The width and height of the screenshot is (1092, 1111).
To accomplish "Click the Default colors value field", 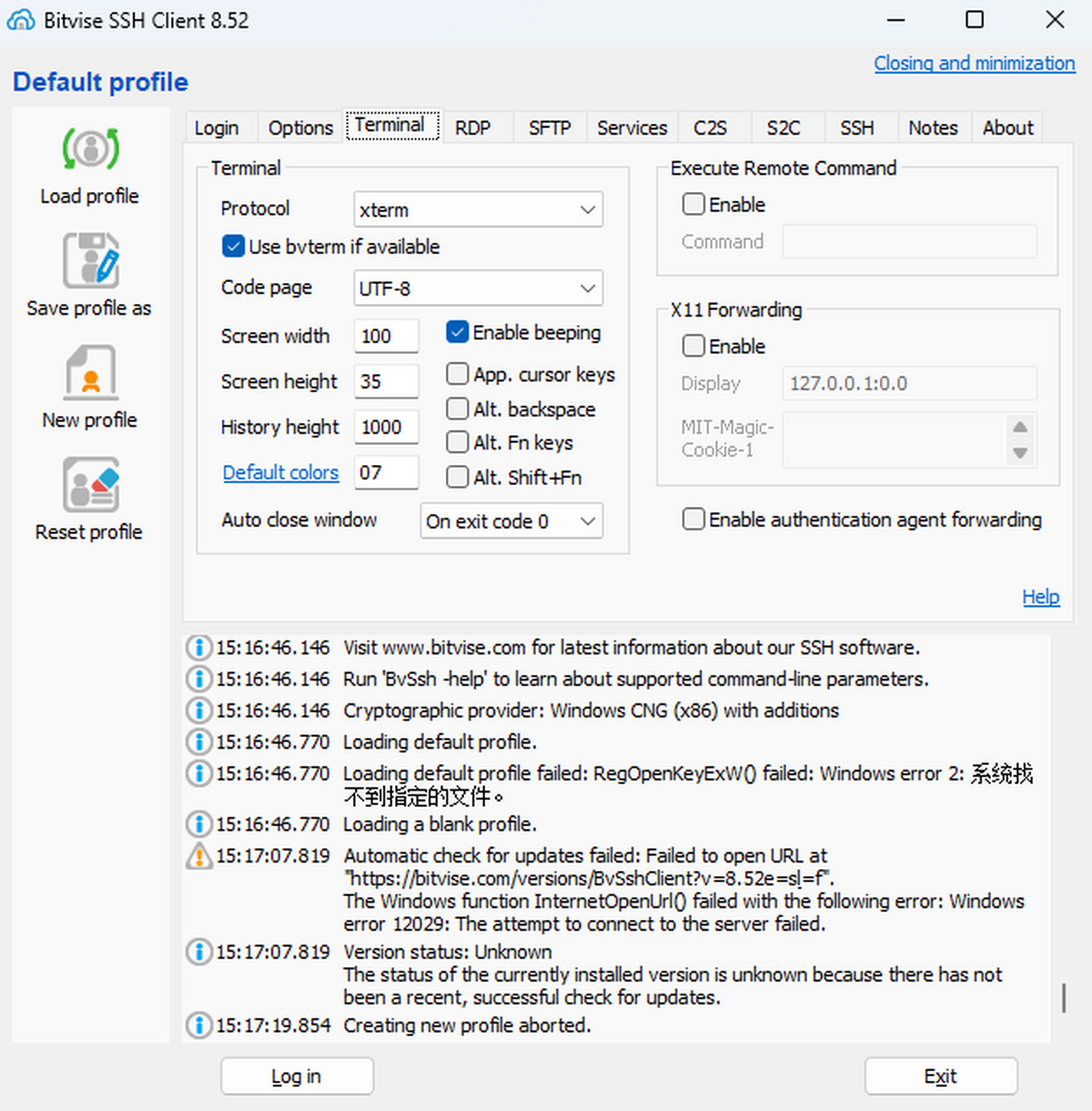I will coord(387,472).
